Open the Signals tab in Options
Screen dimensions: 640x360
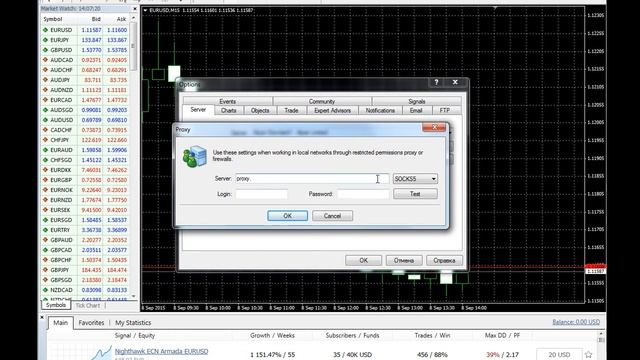tap(417, 101)
